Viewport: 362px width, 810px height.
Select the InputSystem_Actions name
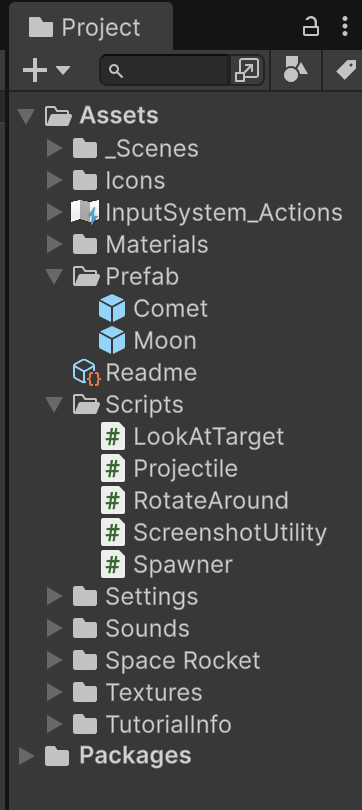224,213
